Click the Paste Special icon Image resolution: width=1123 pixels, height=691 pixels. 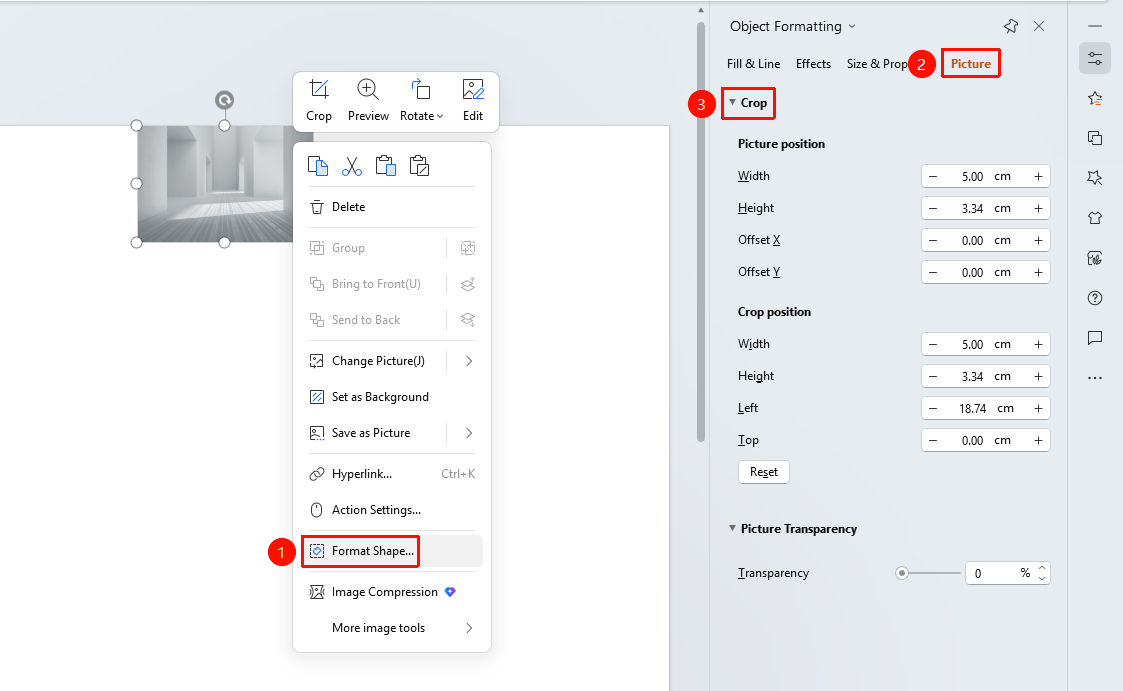[x=419, y=166]
